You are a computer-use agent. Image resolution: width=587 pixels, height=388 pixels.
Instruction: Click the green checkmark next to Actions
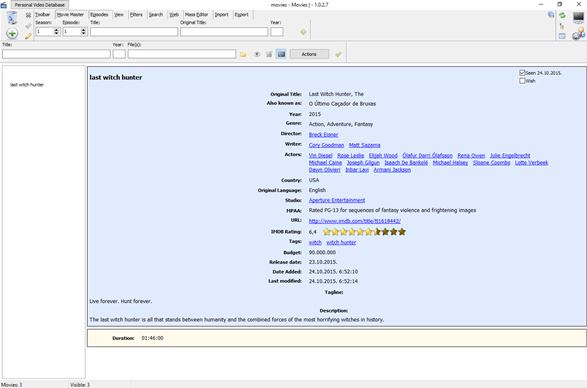tap(338, 54)
